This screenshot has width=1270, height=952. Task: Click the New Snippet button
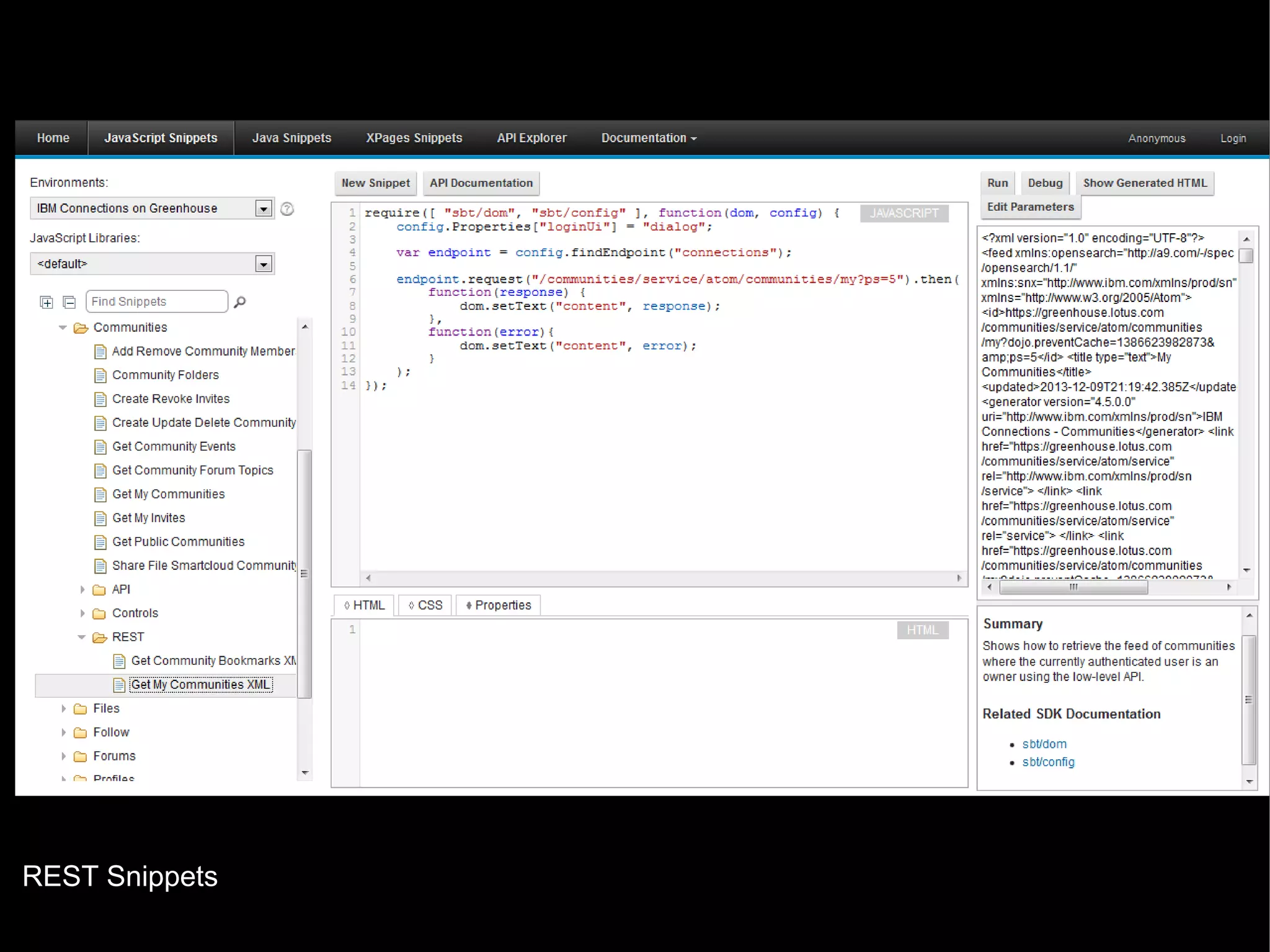click(x=376, y=184)
